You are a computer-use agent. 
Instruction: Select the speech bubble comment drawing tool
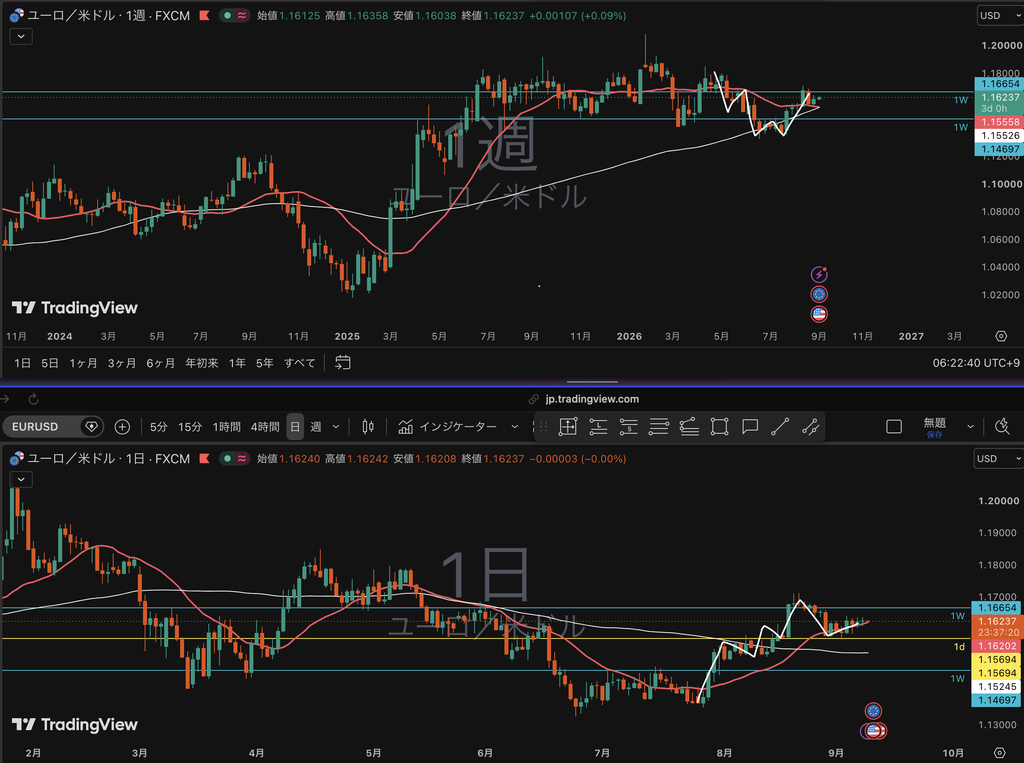click(x=750, y=427)
